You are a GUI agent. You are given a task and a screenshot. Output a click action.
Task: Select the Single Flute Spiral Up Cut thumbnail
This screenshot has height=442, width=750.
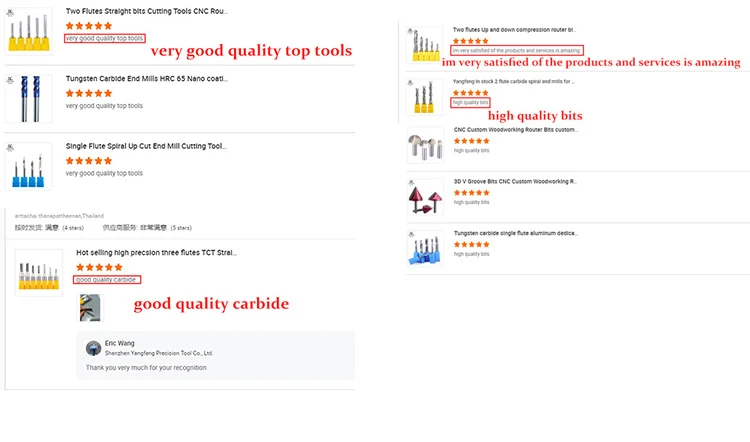[28, 164]
